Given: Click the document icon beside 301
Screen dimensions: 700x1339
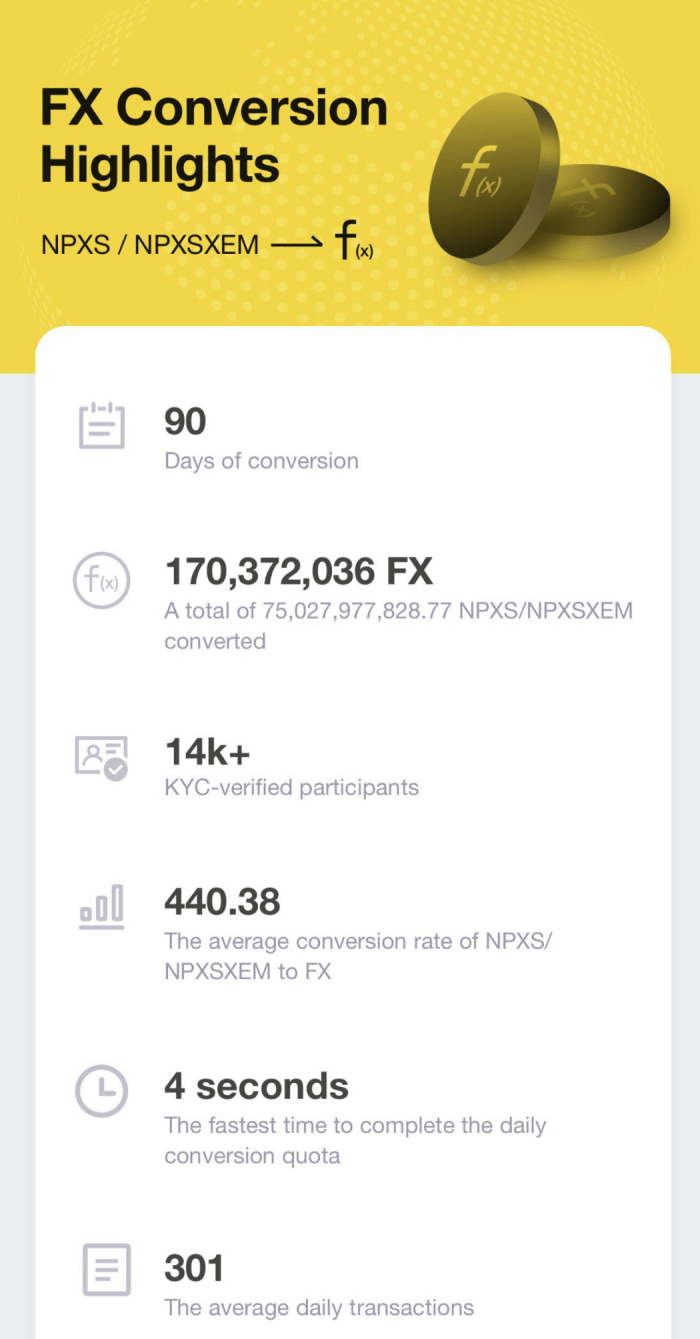Looking at the screenshot, I should (x=104, y=1270).
